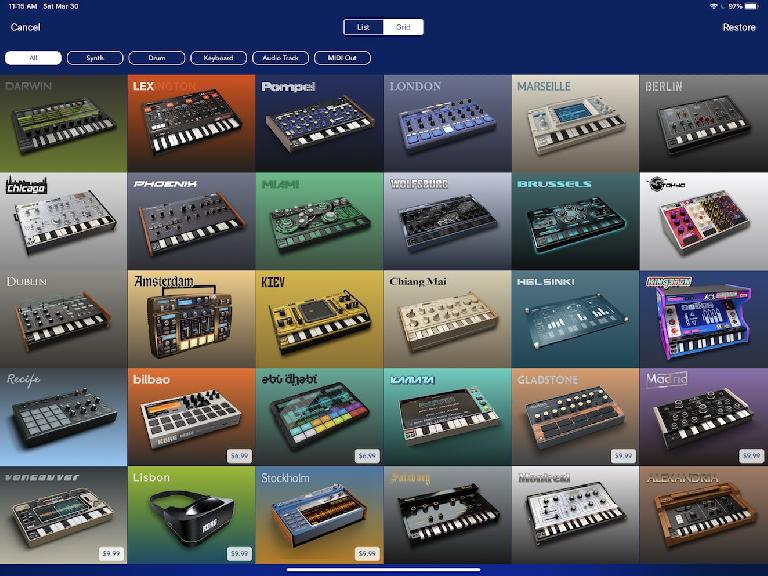The width and height of the screenshot is (768, 576).
Task: Tap the $9.99 price on Lisbon
Action: tap(239, 553)
